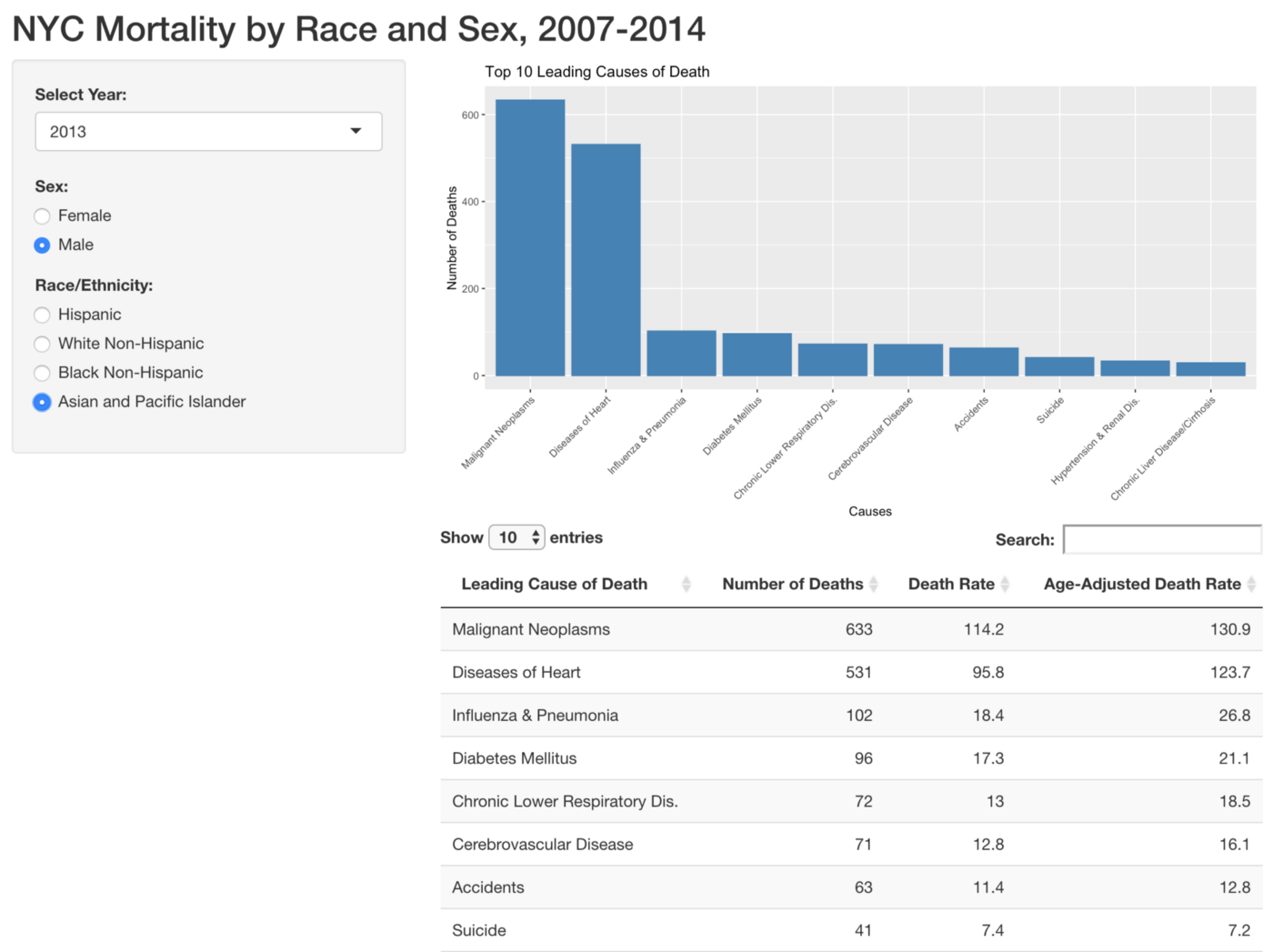This screenshot has width=1273, height=952.
Task: Click the Cerebrovascular Disease bar
Action: pyautogui.click(x=907, y=360)
